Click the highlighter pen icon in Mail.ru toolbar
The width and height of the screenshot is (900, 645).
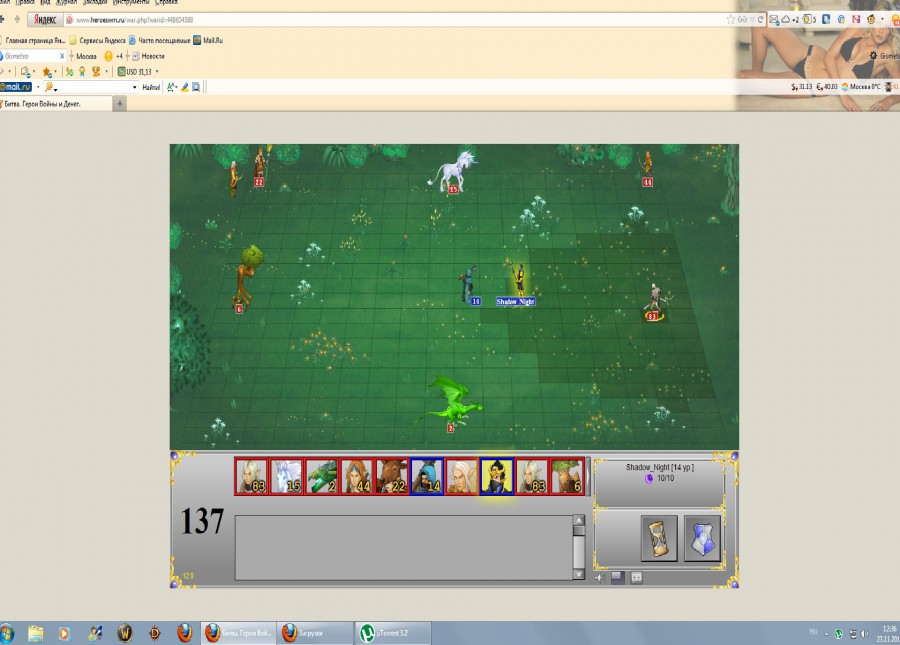pos(184,87)
